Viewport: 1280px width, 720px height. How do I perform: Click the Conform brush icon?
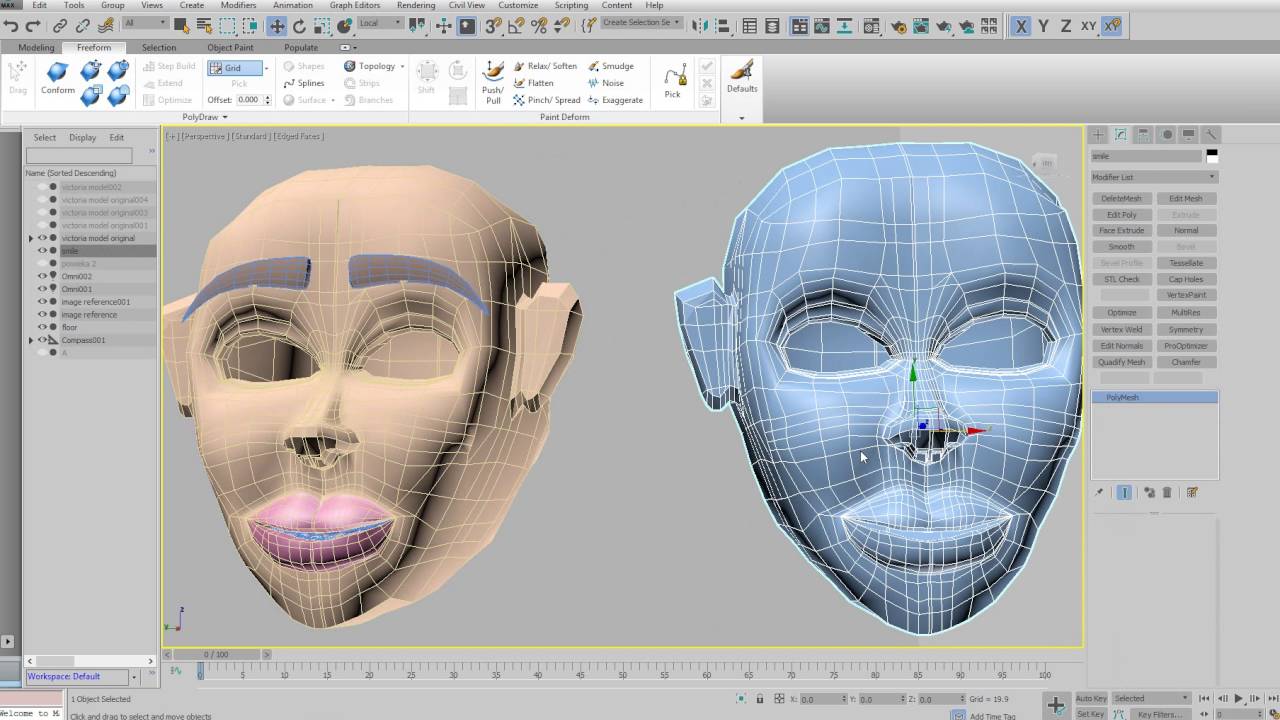coord(58,78)
